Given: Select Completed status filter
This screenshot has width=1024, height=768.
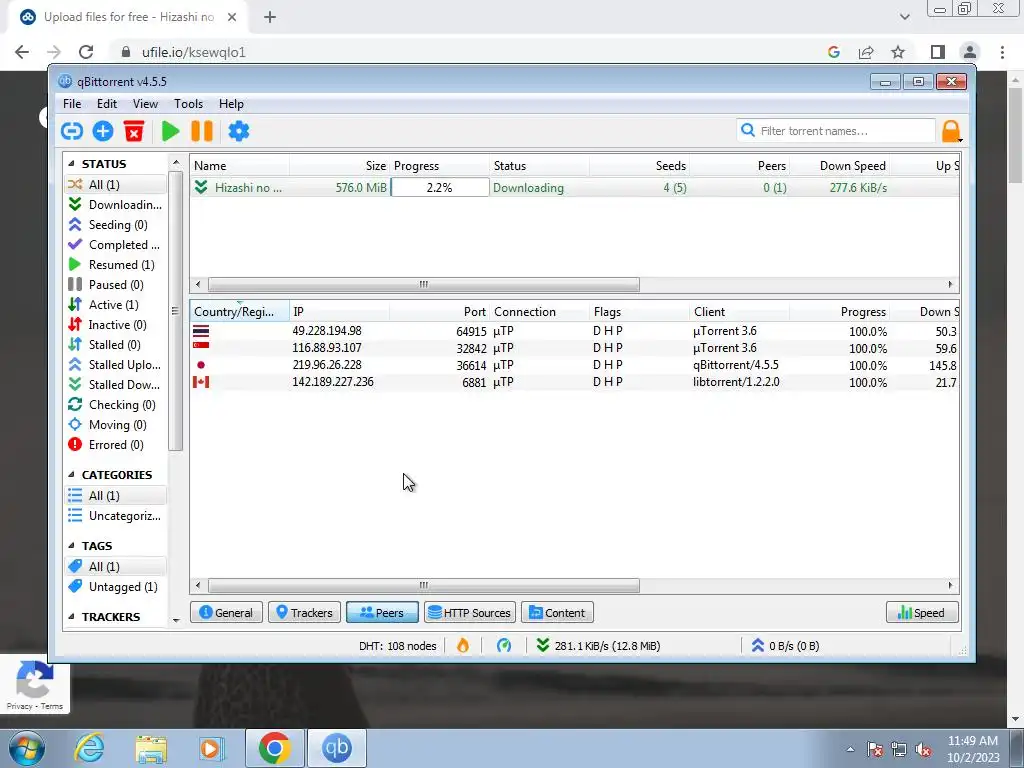Looking at the screenshot, I should 115,245.
